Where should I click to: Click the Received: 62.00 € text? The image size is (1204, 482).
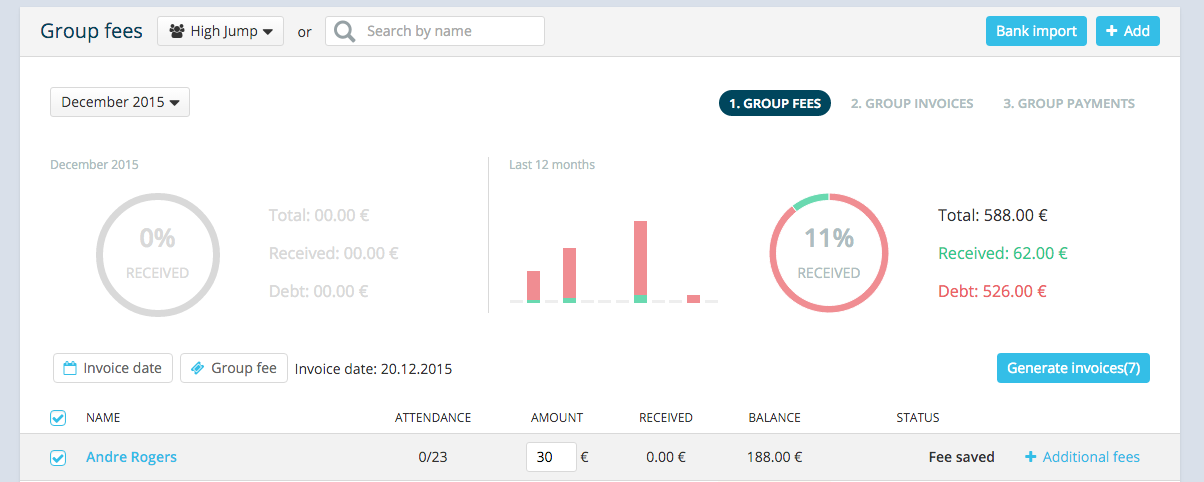point(1003,253)
